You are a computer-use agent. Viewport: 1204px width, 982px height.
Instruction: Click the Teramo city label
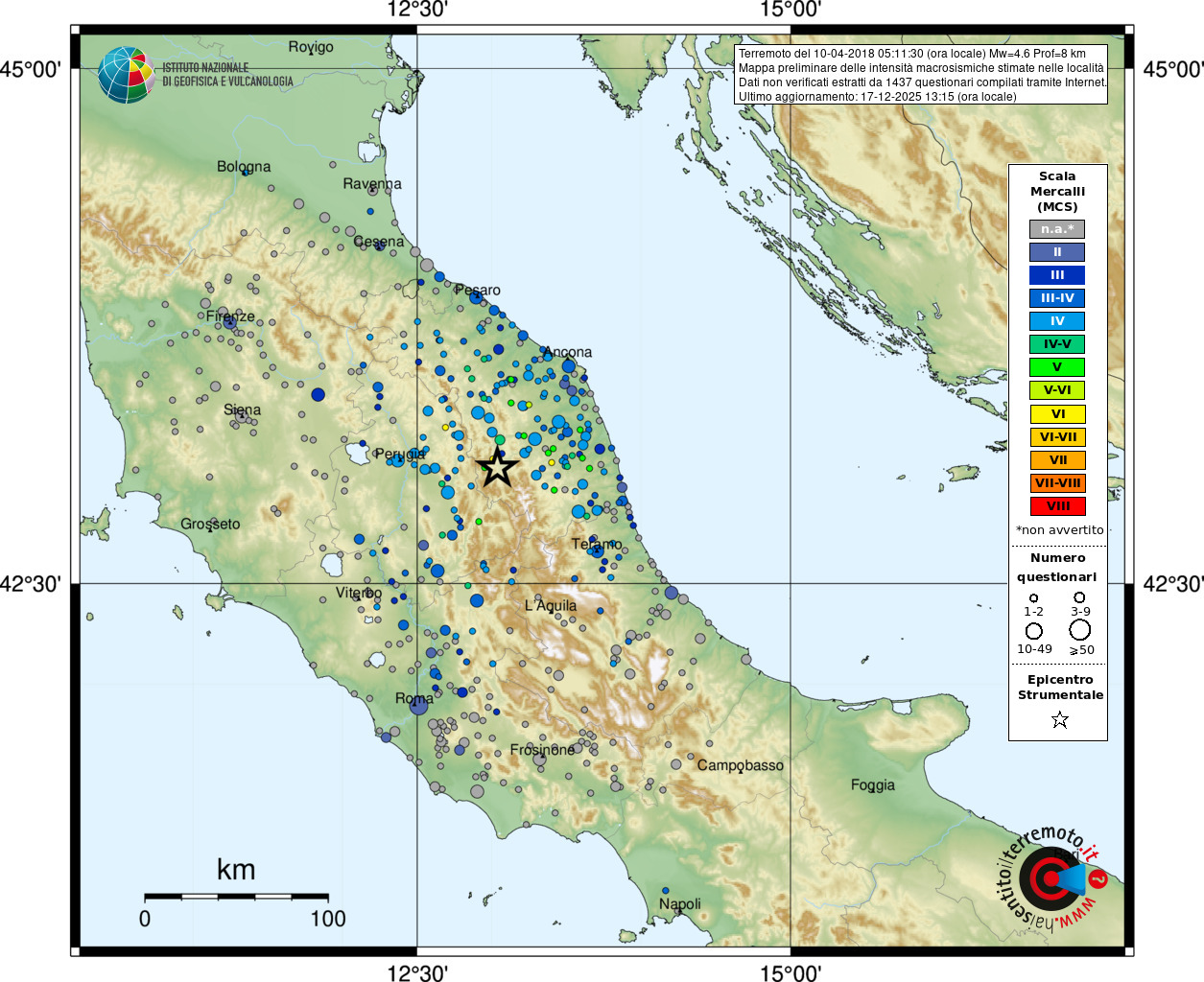point(597,545)
